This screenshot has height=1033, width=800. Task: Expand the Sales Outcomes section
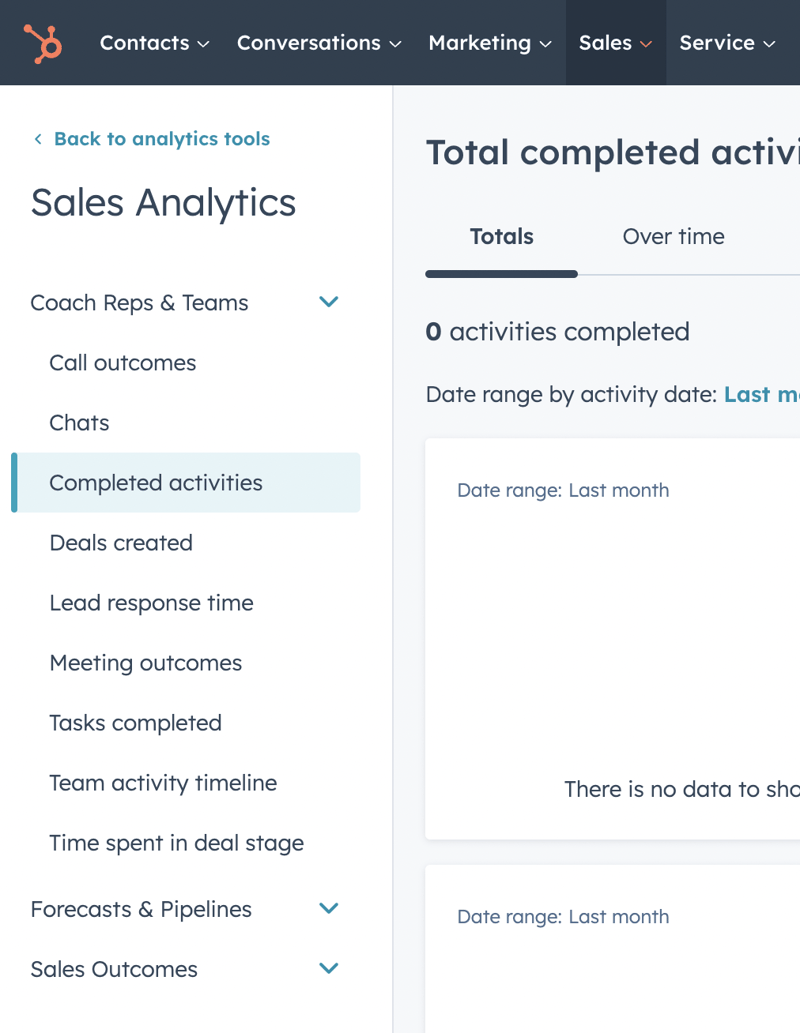(328, 968)
